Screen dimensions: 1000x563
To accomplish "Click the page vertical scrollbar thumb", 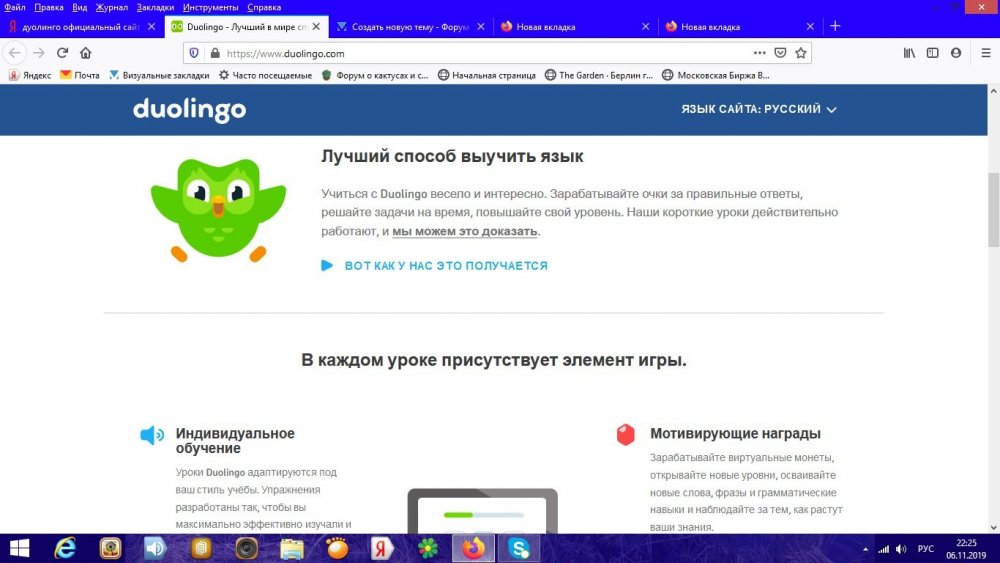I will coord(993,208).
